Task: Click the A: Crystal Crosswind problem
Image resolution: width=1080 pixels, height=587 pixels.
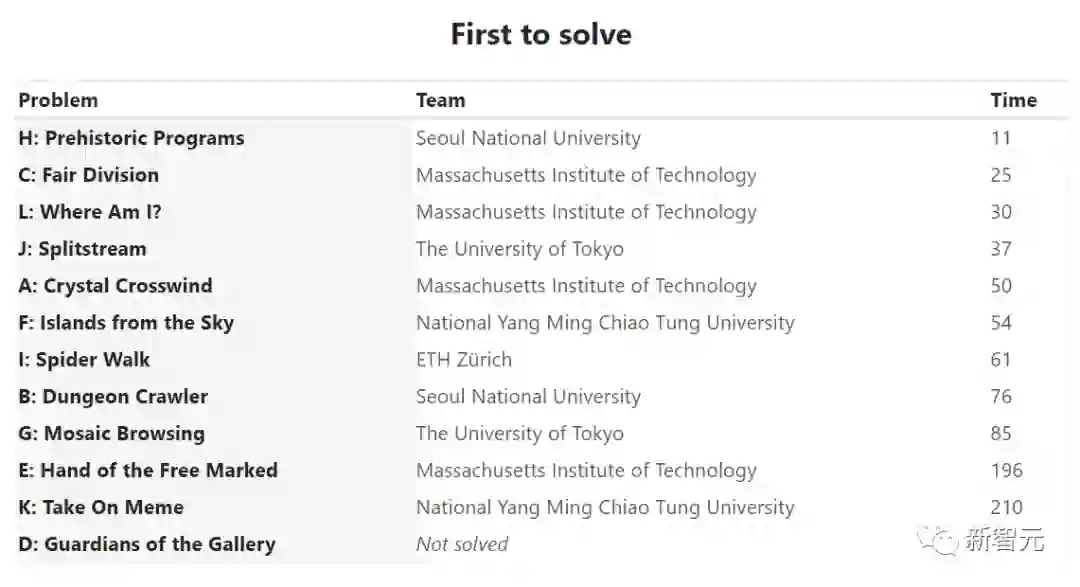Action: pyautogui.click(x=115, y=286)
